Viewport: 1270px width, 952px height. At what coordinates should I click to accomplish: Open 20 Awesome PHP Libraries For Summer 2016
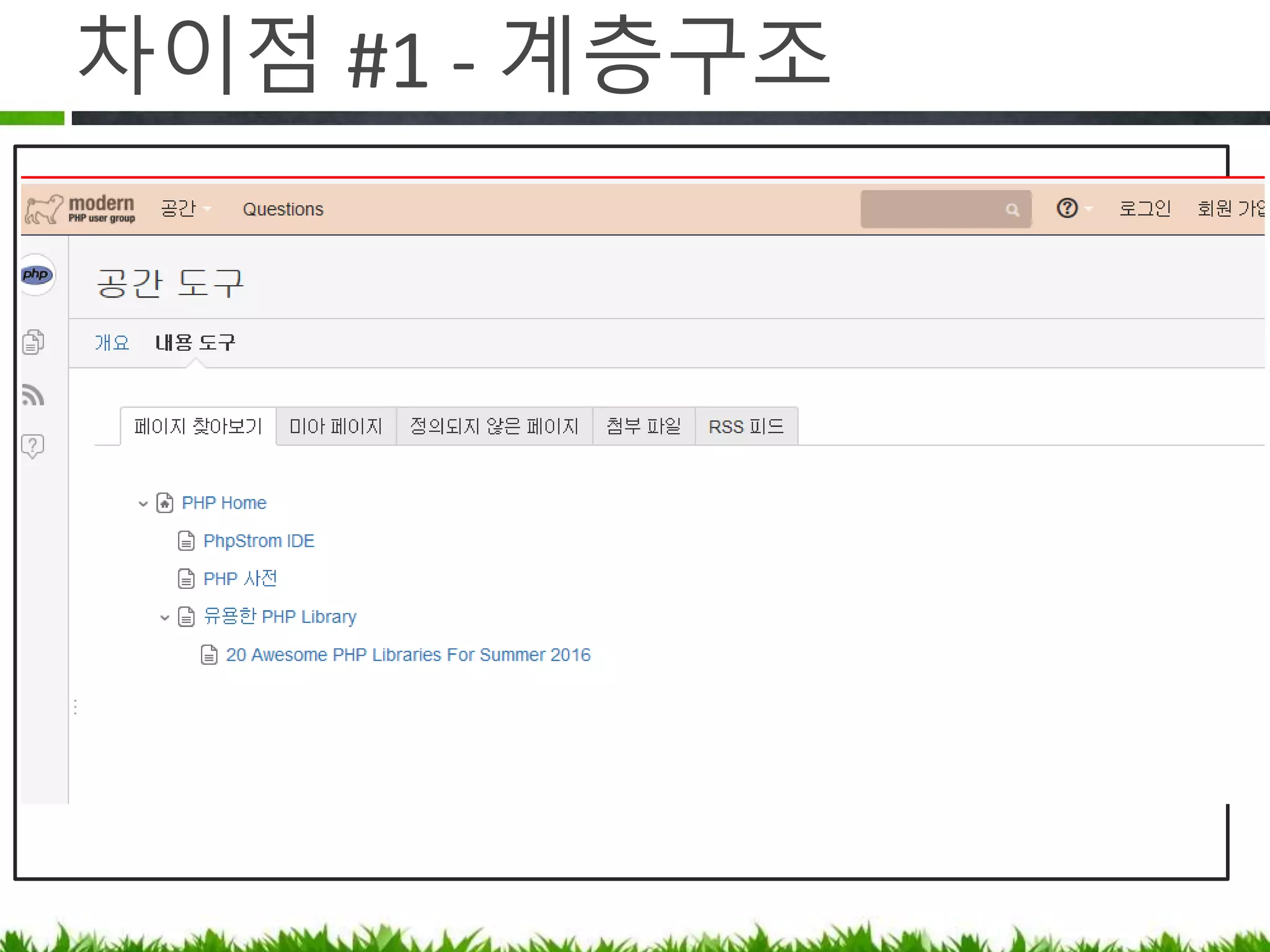pyautogui.click(x=407, y=655)
